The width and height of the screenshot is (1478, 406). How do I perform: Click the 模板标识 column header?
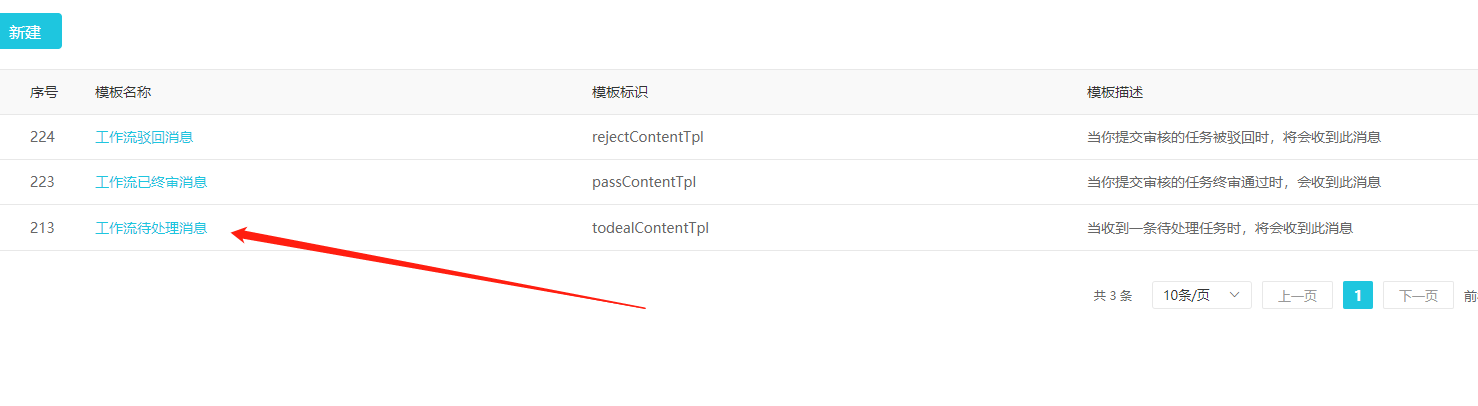tap(620, 92)
